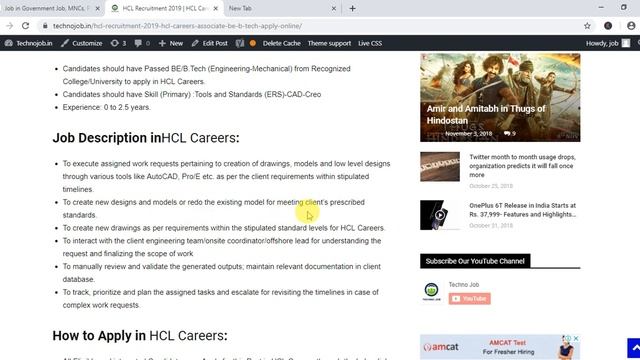Select the HCL Recruitment 2019 tab

pos(163,8)
